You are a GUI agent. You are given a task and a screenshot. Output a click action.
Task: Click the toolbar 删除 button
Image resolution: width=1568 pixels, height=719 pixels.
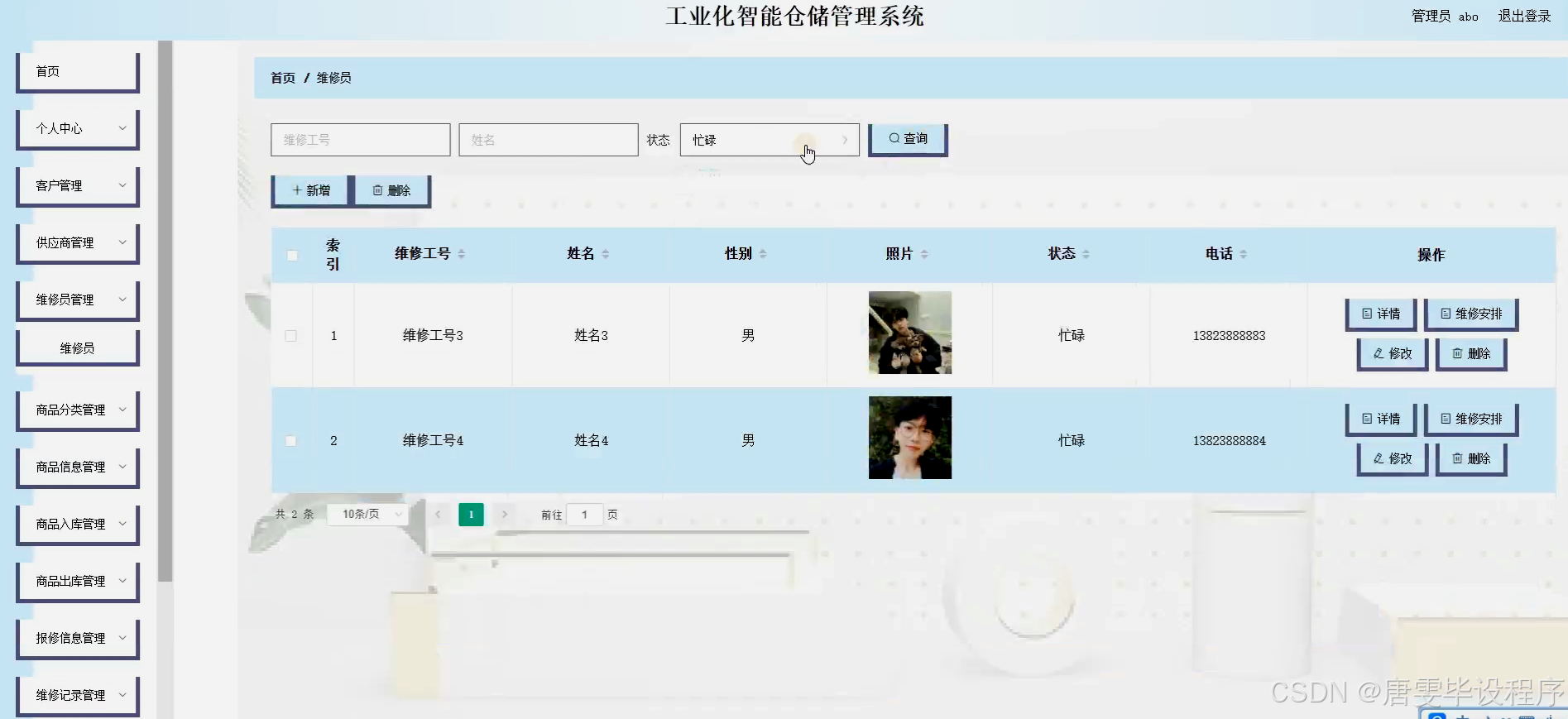pos(391,190)
